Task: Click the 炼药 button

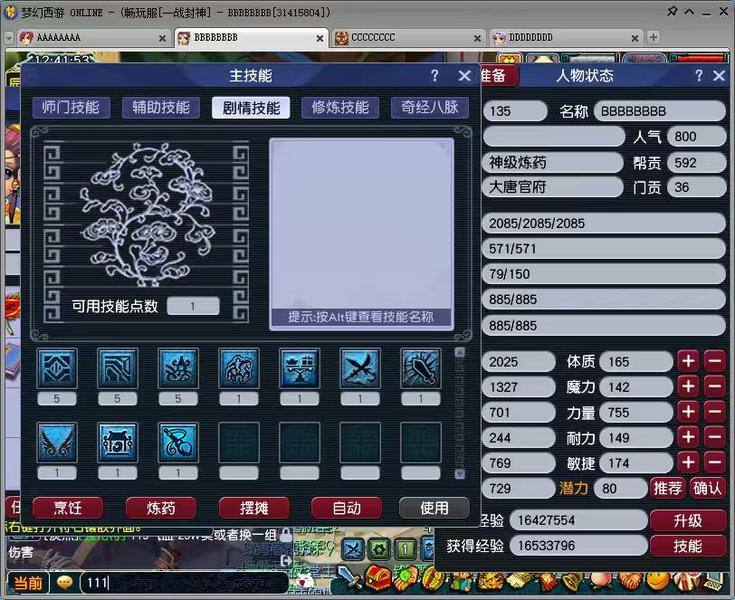Action: (x=161, y=508)
